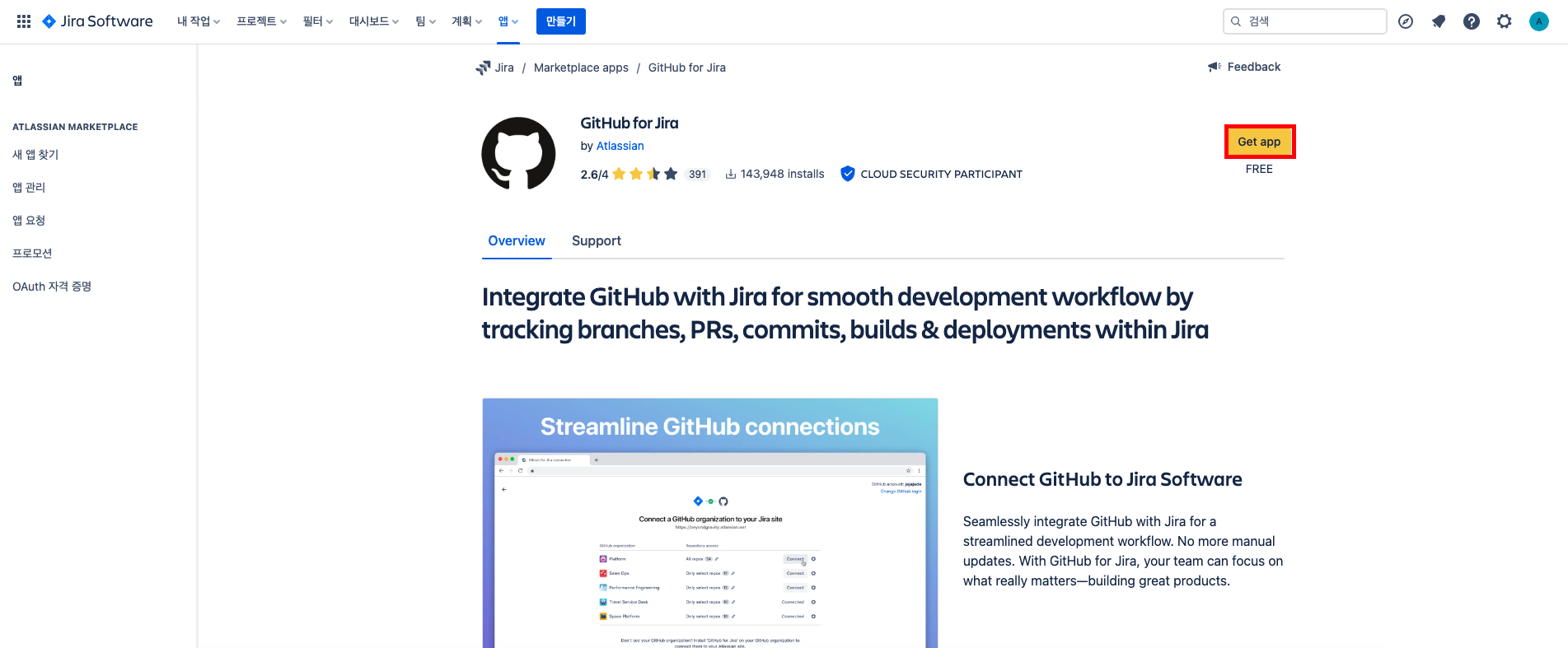Click the GitHub for Jira title
This screenshot has width=1568, height=648.
point(630,123)
